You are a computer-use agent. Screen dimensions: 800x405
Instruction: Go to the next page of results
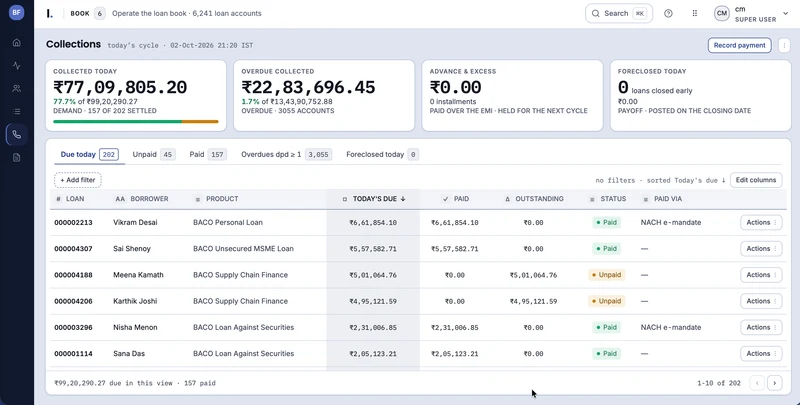[774, 383]
